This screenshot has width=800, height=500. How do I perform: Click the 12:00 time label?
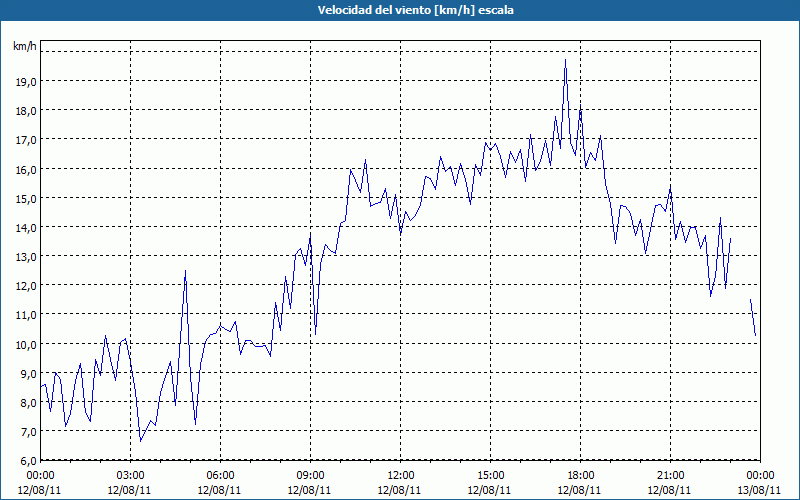coord(401,476)
